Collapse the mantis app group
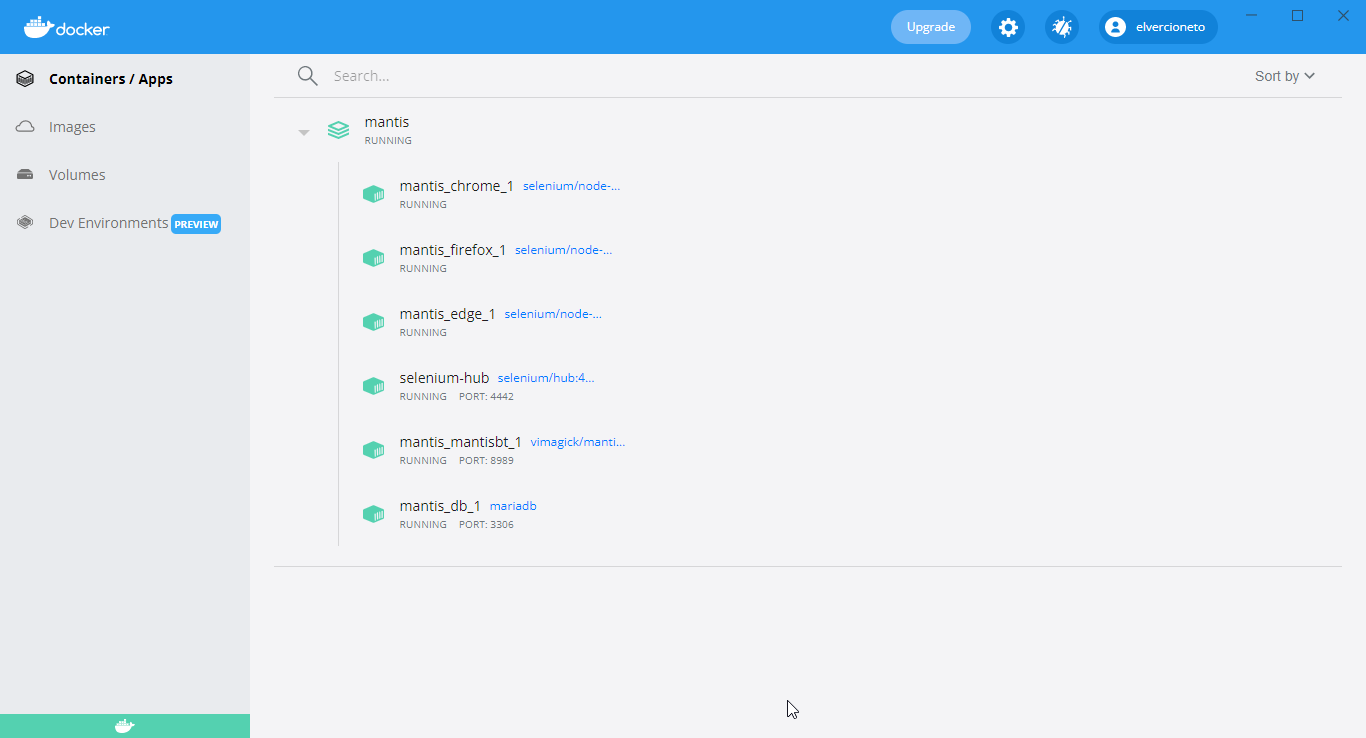 304,132
